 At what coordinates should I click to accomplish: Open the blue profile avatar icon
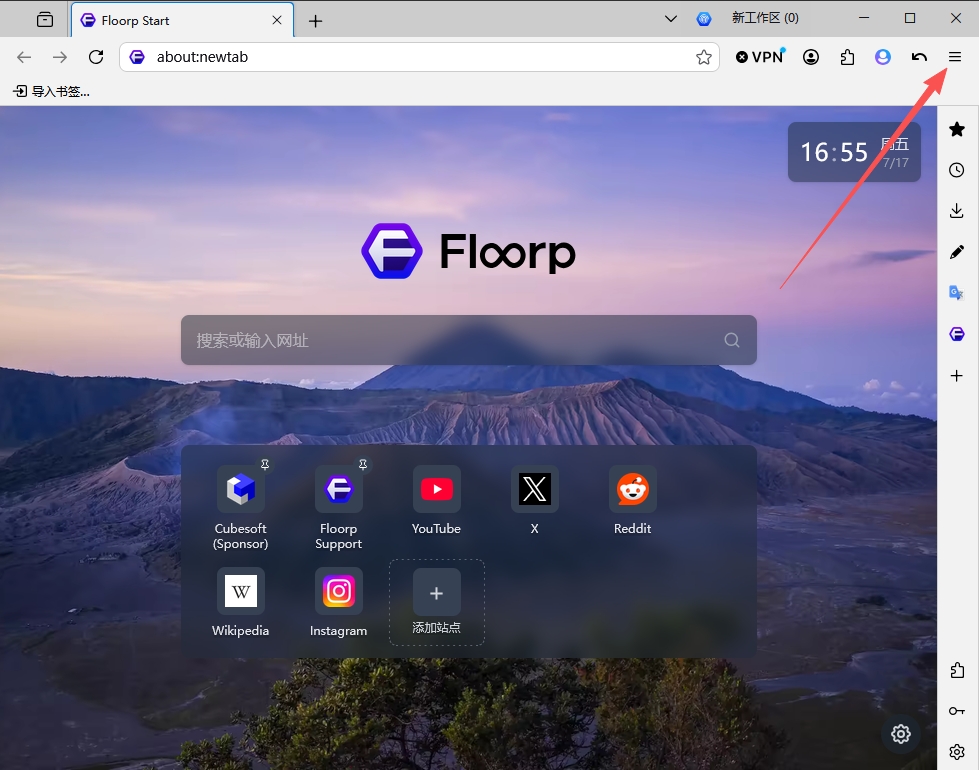tap(882, 57)
